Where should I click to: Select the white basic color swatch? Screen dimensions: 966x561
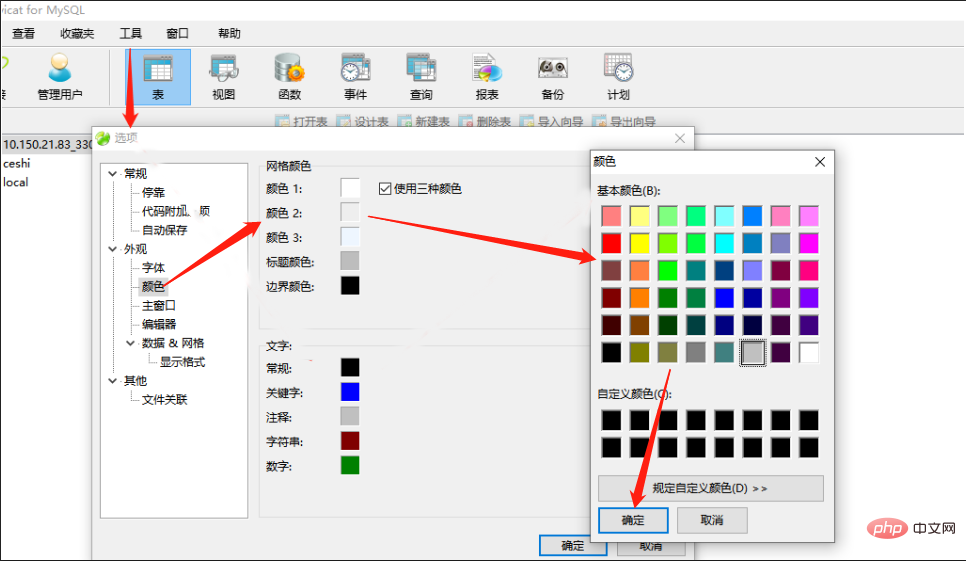[809, 353]
